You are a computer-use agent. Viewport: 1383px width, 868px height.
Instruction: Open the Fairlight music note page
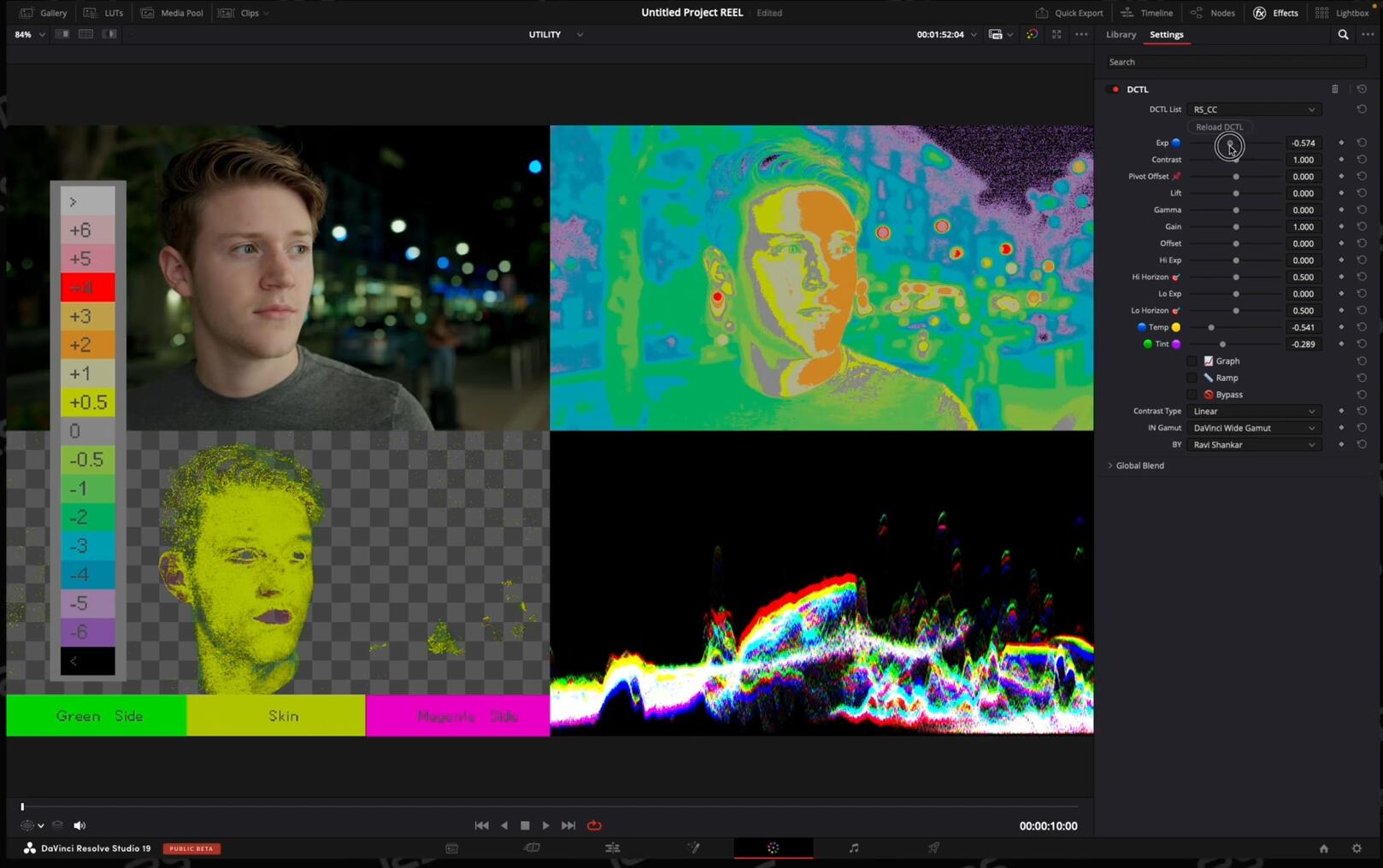pos(853,848)
